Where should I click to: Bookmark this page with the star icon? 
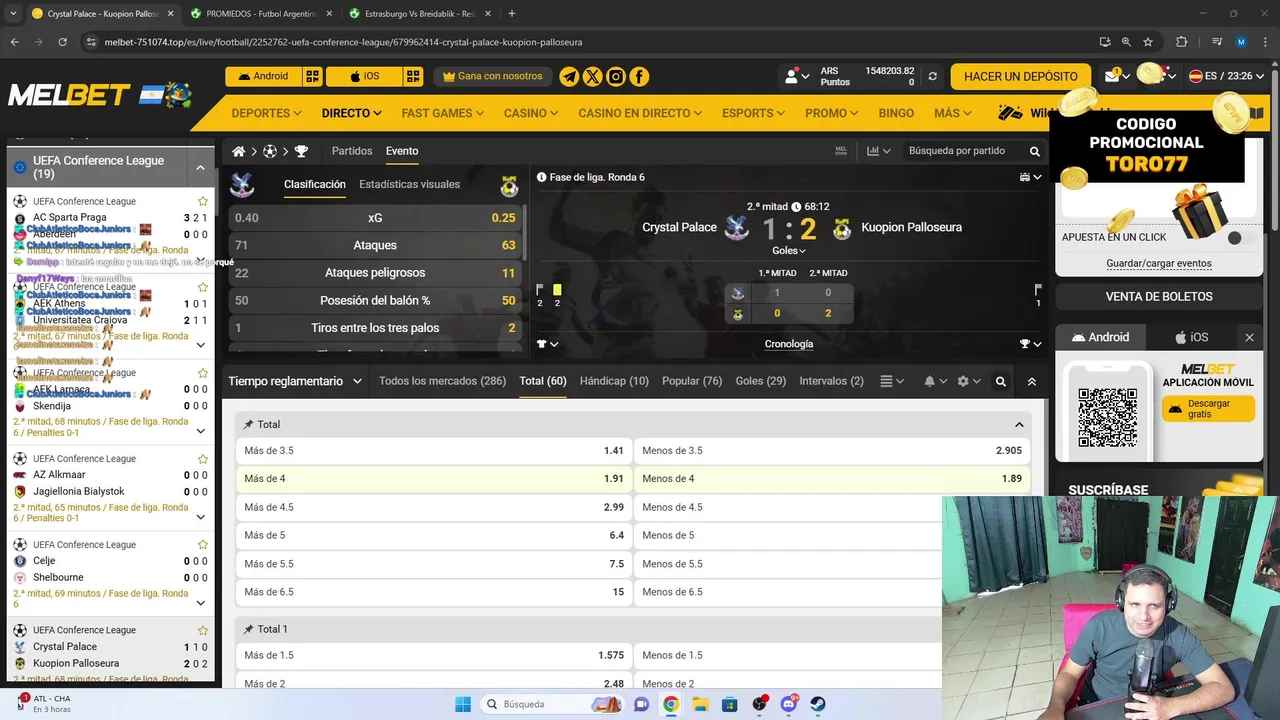1148,42
